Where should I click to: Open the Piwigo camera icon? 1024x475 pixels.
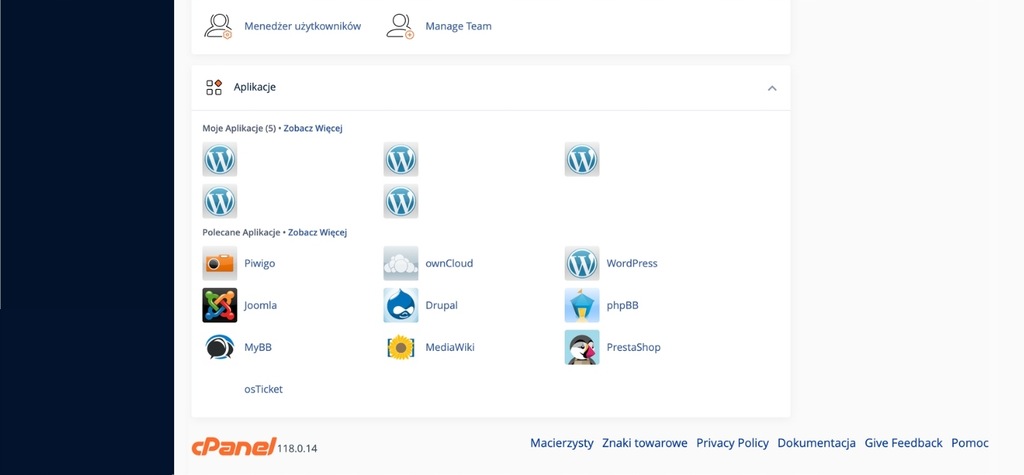point(219,263)
